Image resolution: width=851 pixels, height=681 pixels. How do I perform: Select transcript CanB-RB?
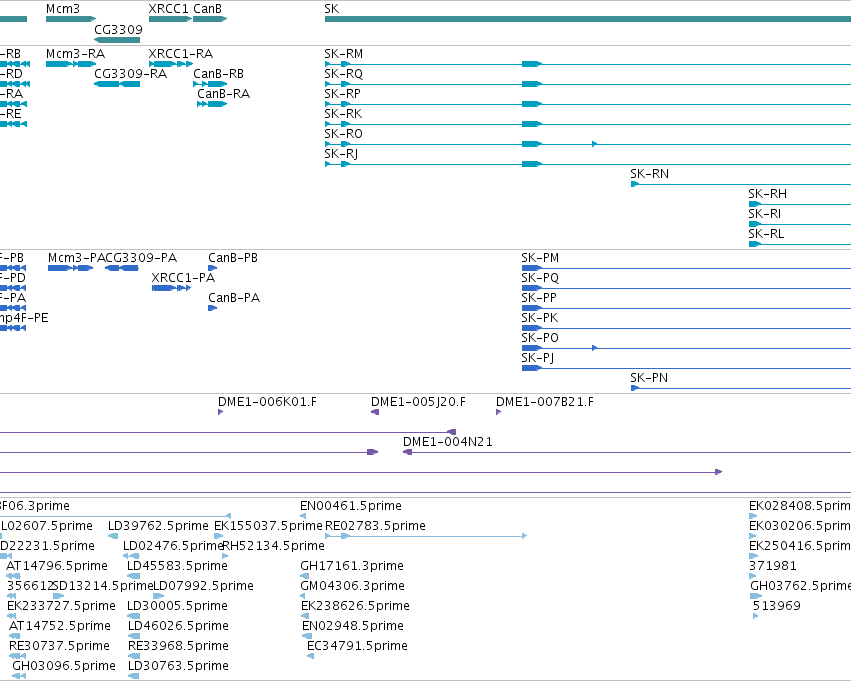[x=210, y=84]
